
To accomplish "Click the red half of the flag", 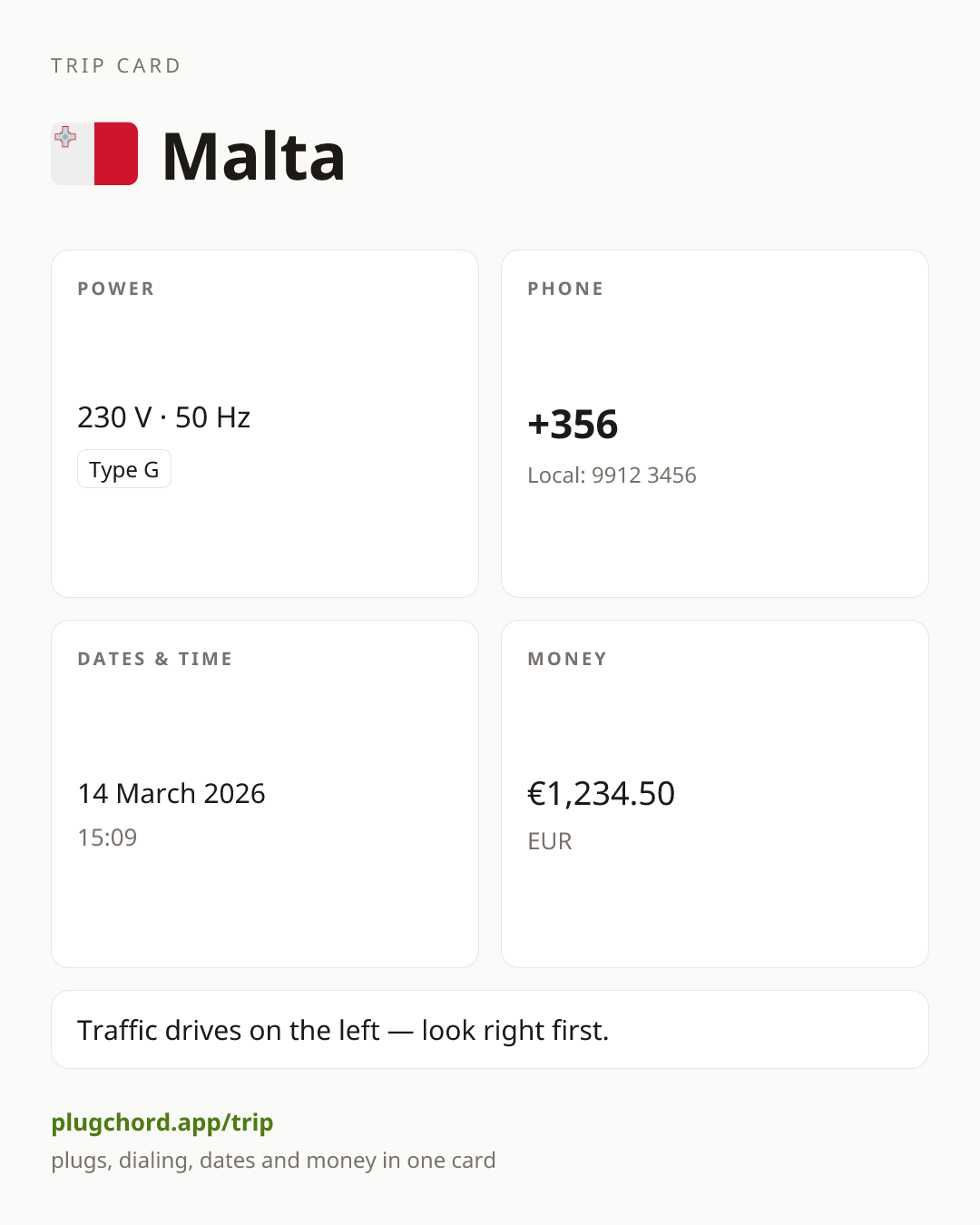I will [x=116, y=154].
